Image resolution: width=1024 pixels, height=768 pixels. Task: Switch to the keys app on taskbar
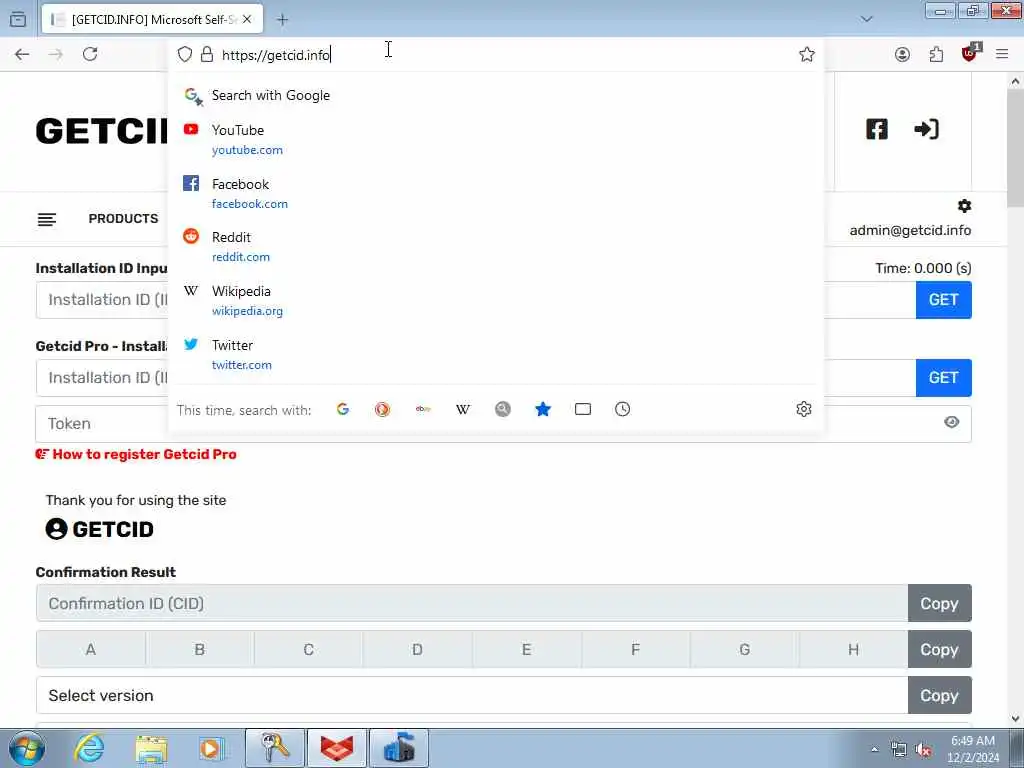tap(275, 748)
